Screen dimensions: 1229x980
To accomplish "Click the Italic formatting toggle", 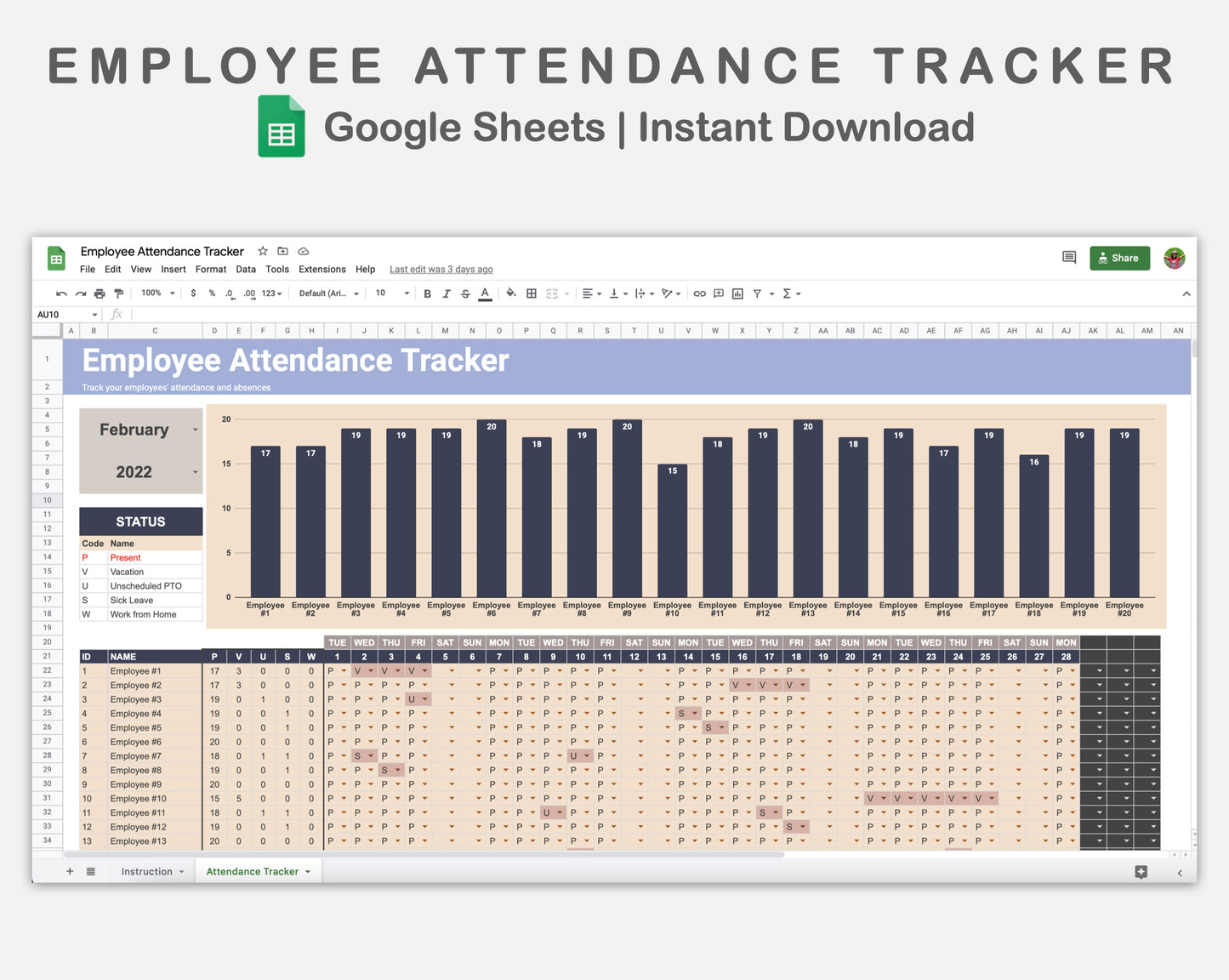I will pos(447,293).
